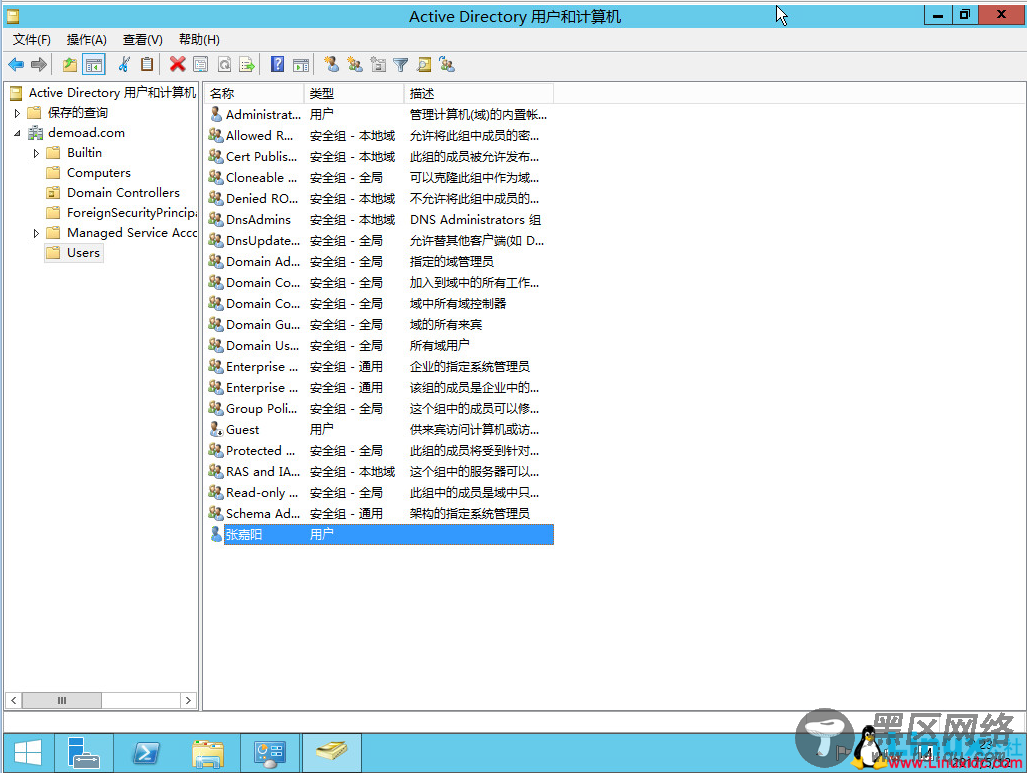Screen dimensions: 1027x773
Task: Sort by 名称 column header
Action: click(253, 93)
